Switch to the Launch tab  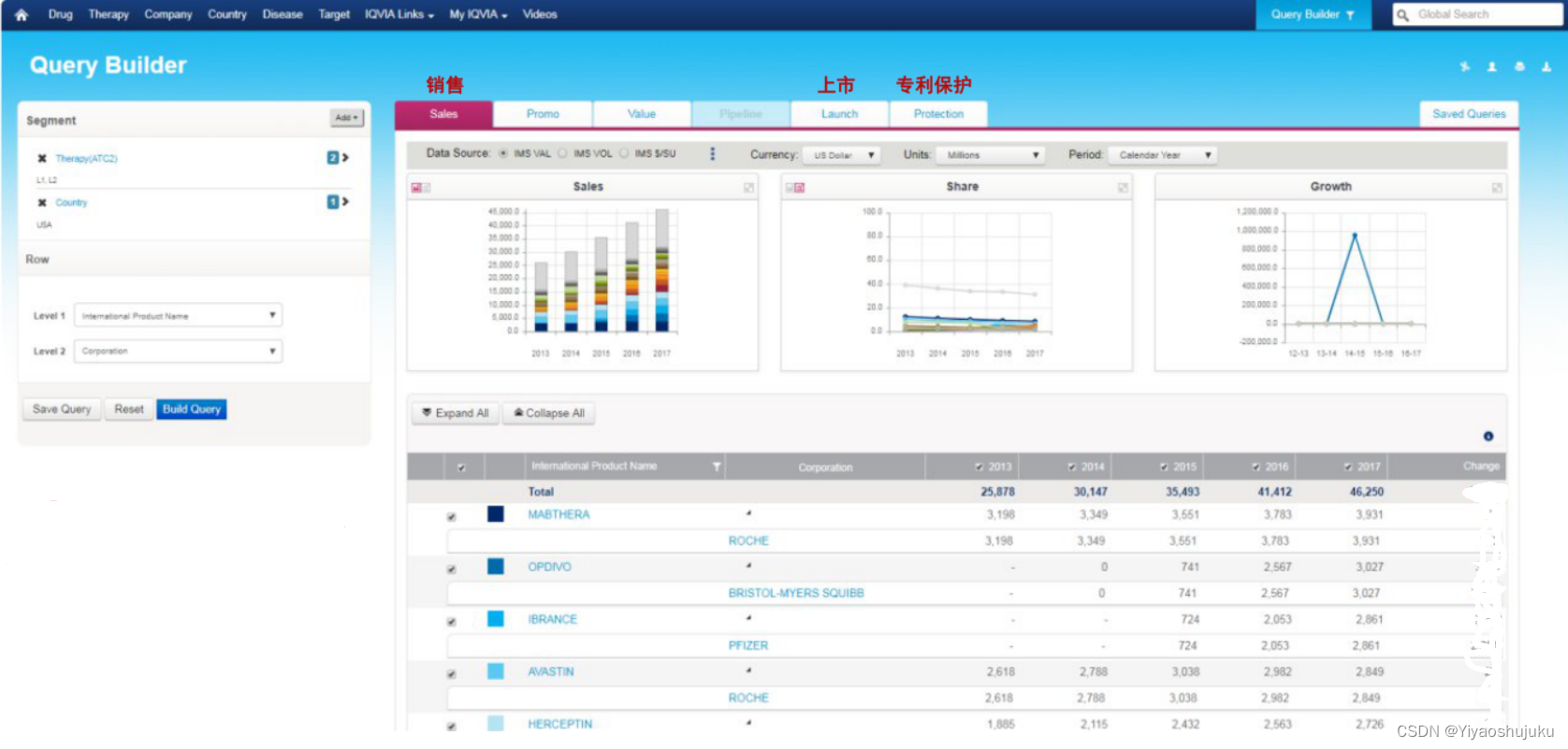click(839, 114)
